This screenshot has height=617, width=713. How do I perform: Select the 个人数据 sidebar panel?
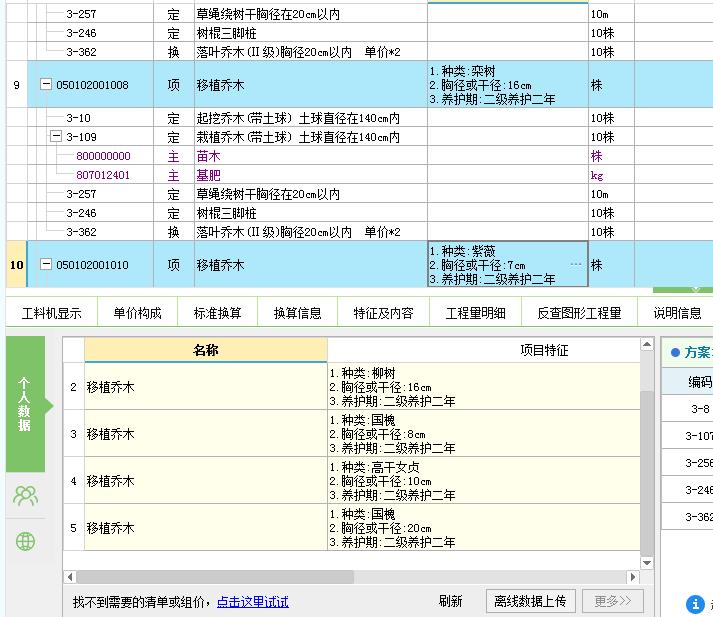(x=25, y=404)
